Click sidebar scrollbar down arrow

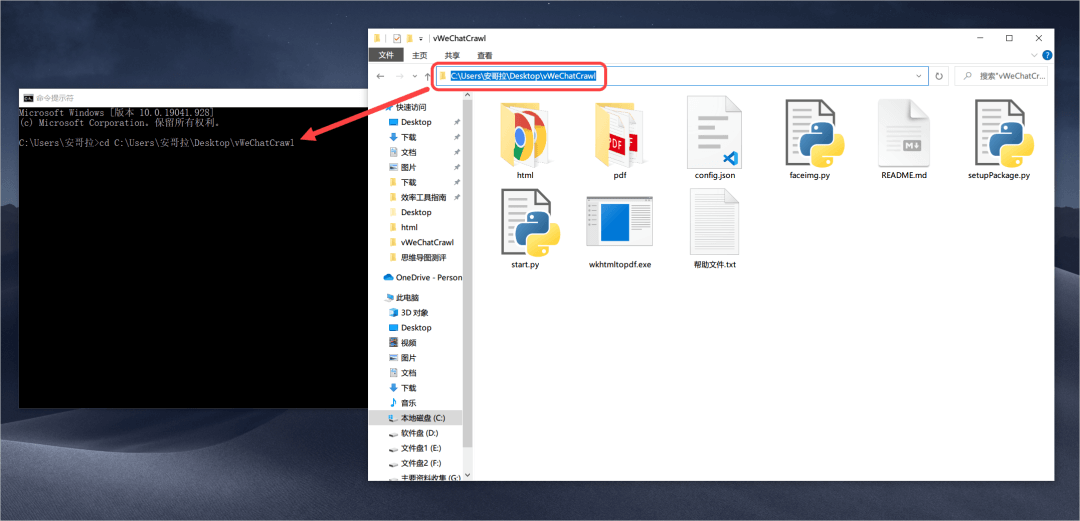pos(468,475)
